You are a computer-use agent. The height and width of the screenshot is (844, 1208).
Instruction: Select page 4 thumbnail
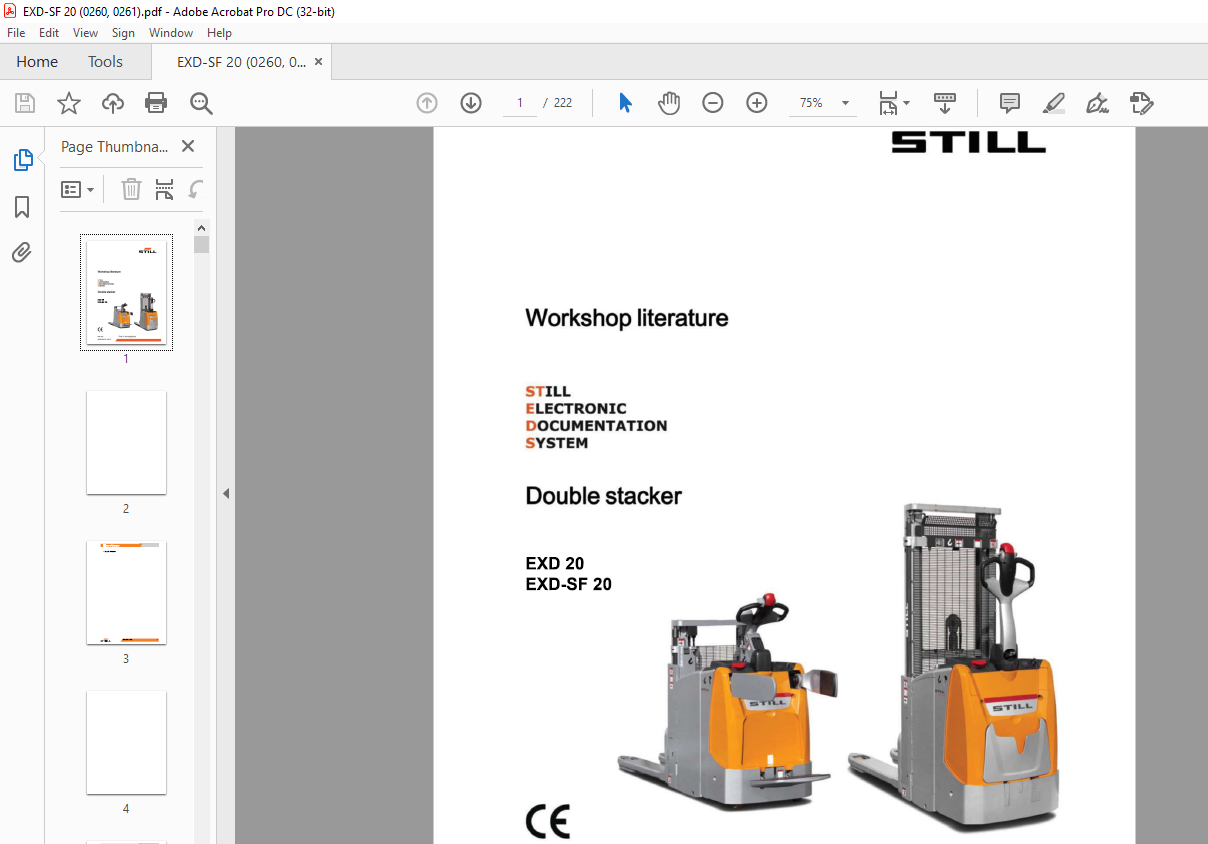(126, 742)
